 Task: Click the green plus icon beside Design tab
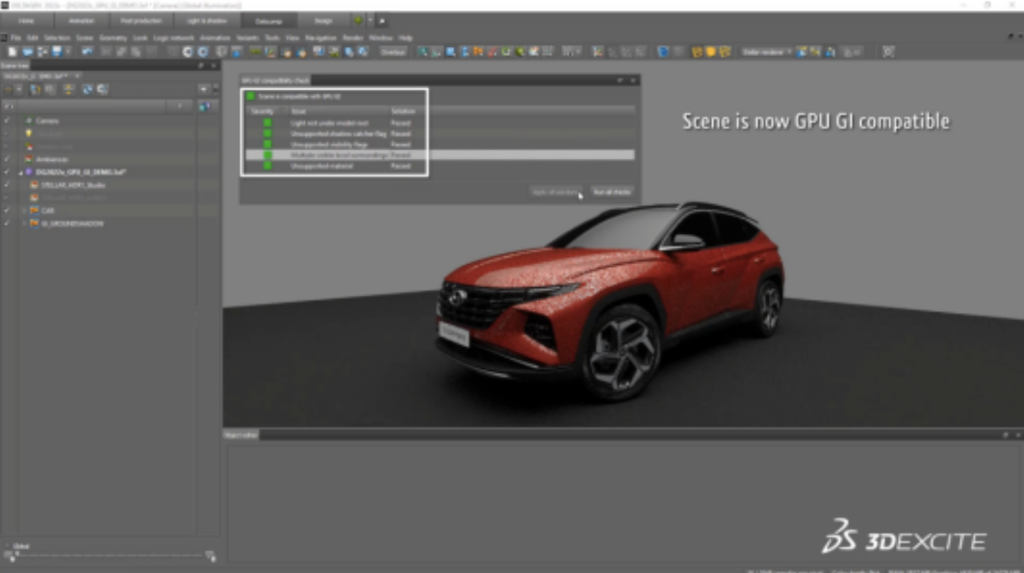click(358, 20)
